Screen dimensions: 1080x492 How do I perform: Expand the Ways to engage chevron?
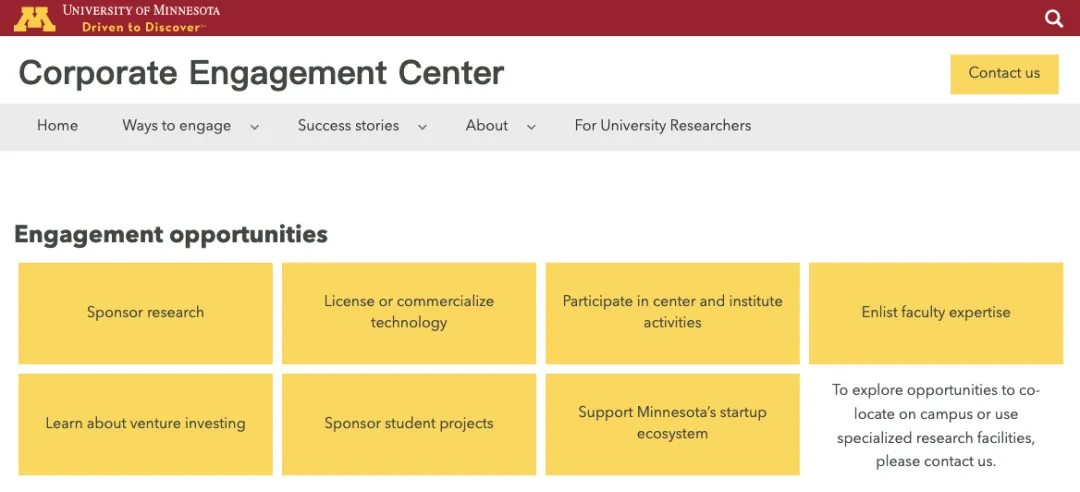(x=254, y=127)
